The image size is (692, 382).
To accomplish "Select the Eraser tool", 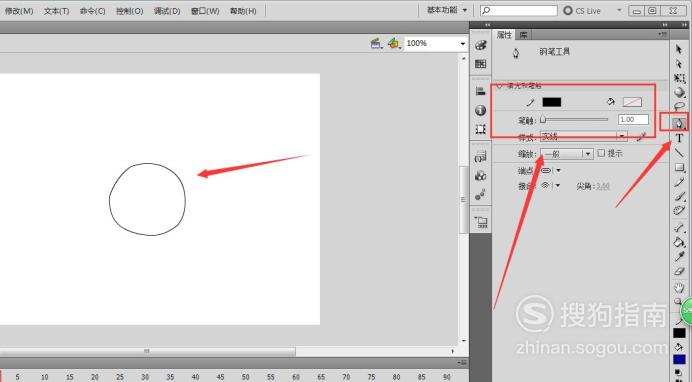I will (x=679, y=271).
